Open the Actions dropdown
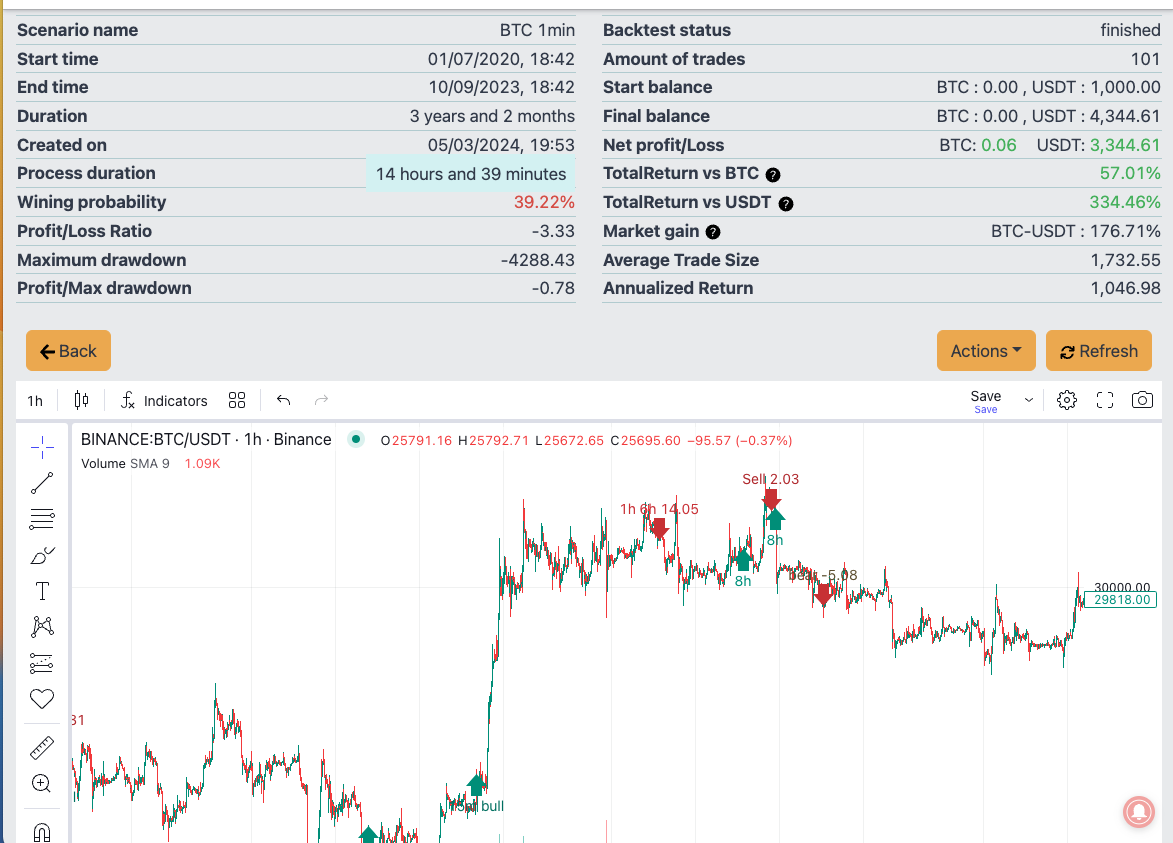1173x843 pixels. 985,350
